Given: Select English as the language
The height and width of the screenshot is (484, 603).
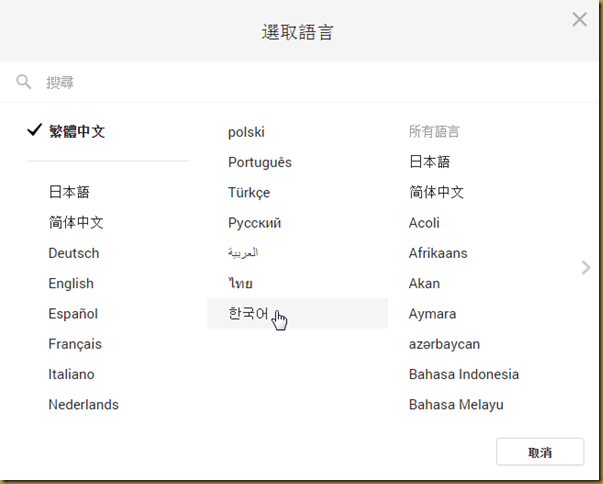Looking at the screenshot, I should [71, 284].
